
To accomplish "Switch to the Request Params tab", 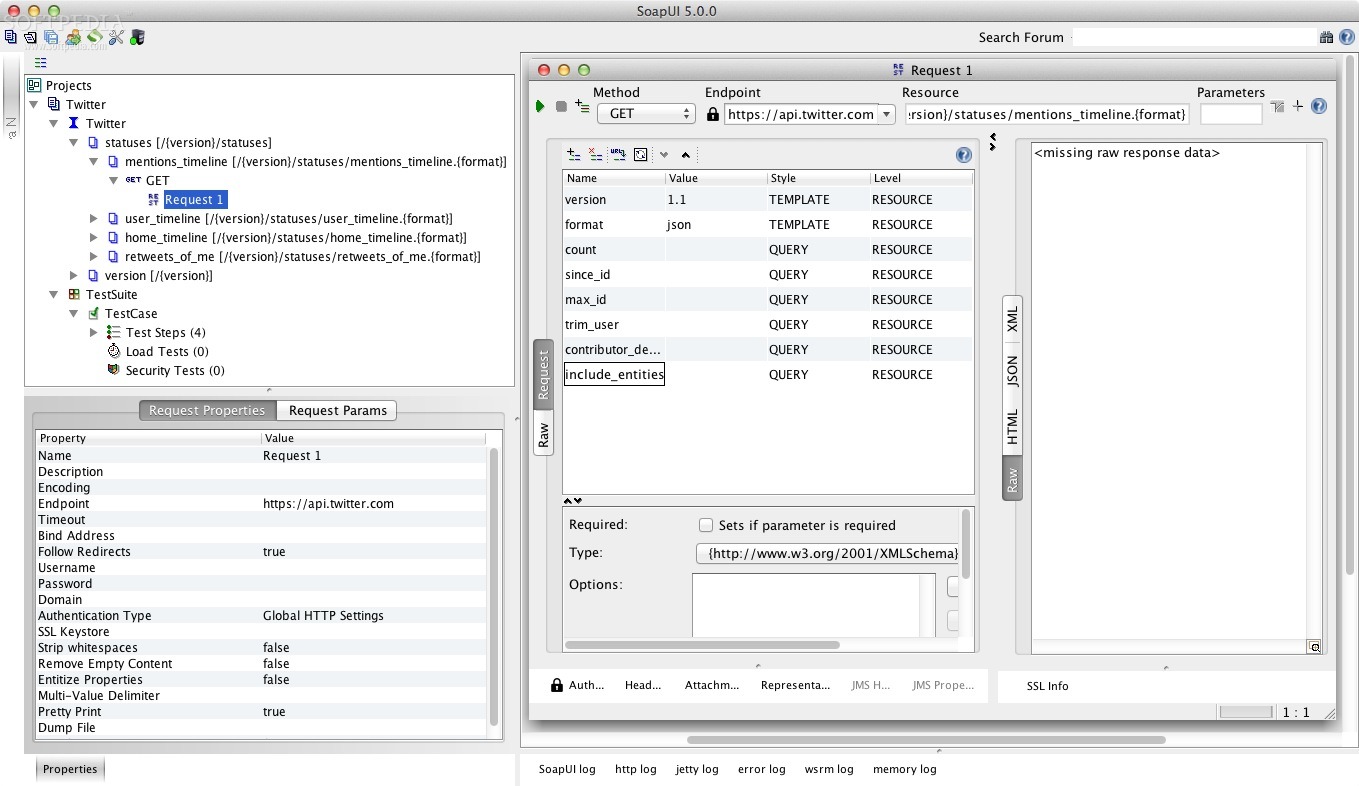I will (x=337, y=410).
